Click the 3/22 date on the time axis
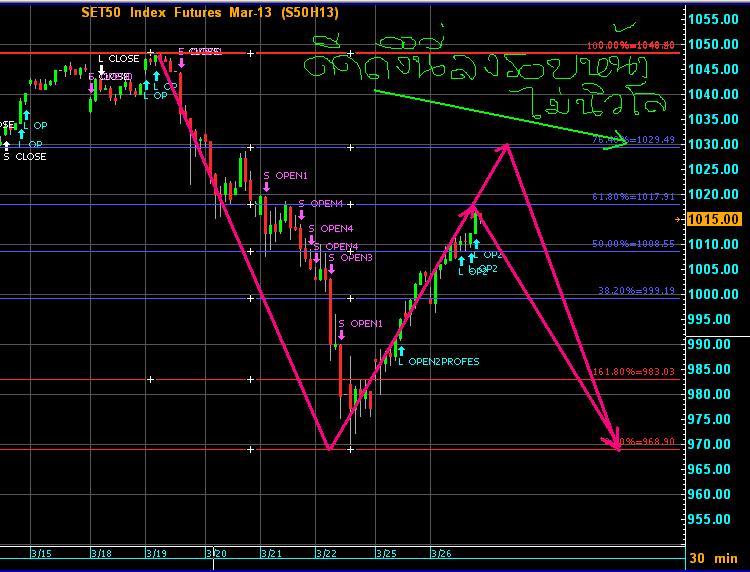Image resolution: width=750 pixels, height=572 pixels. point(325,552)
